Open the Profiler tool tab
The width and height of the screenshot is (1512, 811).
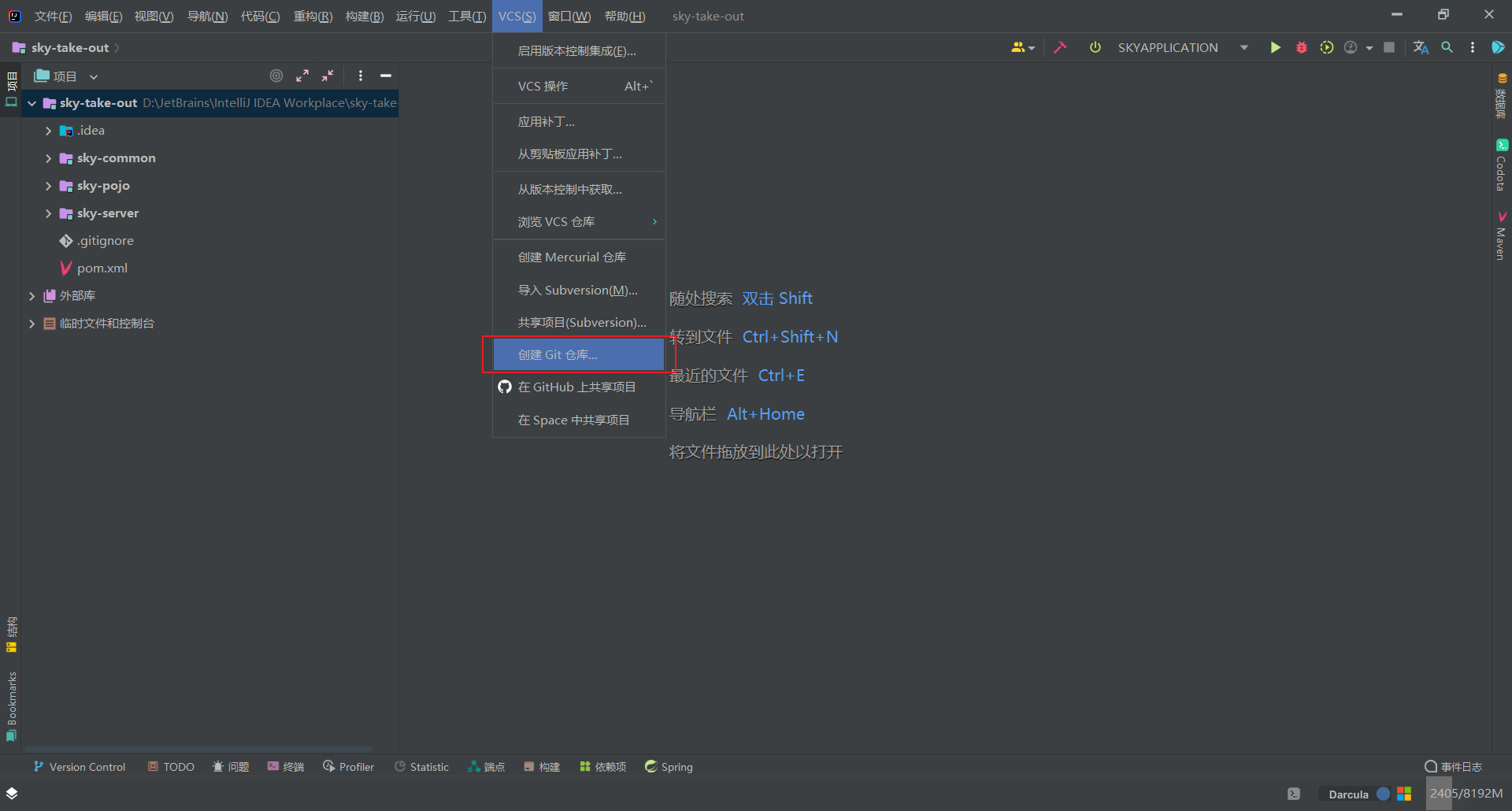(x=348, y=767)
